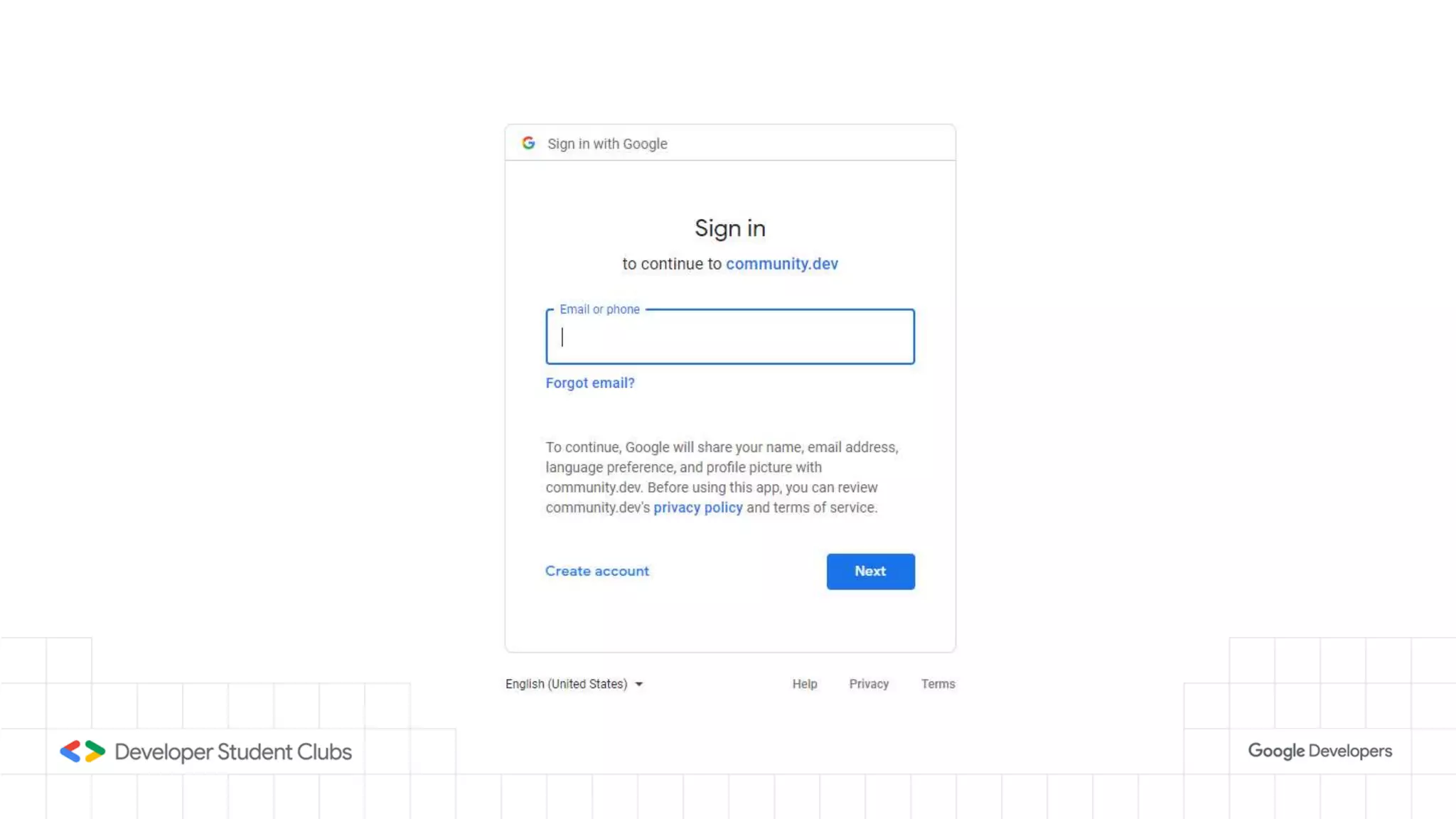Open the Terms footer link
1456x819 pixels.
938,684
